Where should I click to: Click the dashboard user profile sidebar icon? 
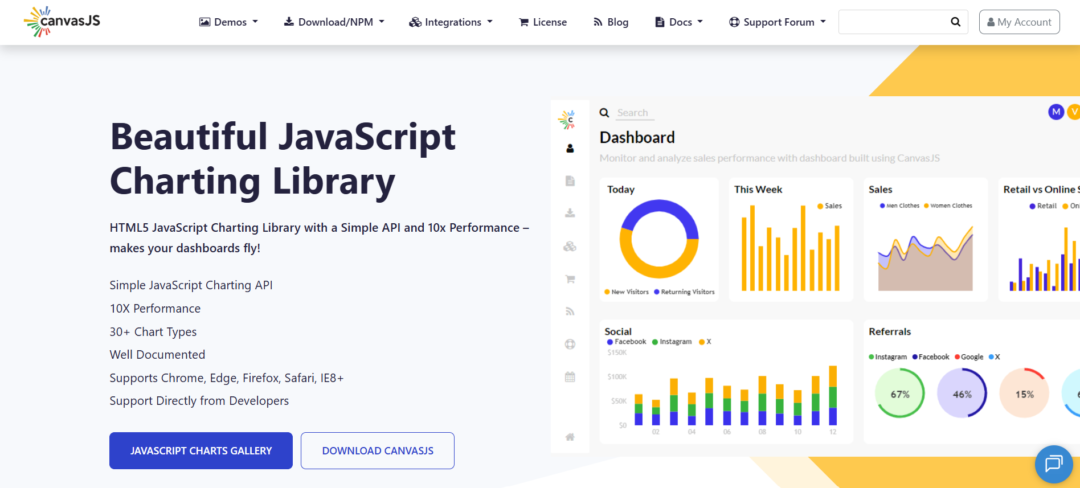point(570,148)
